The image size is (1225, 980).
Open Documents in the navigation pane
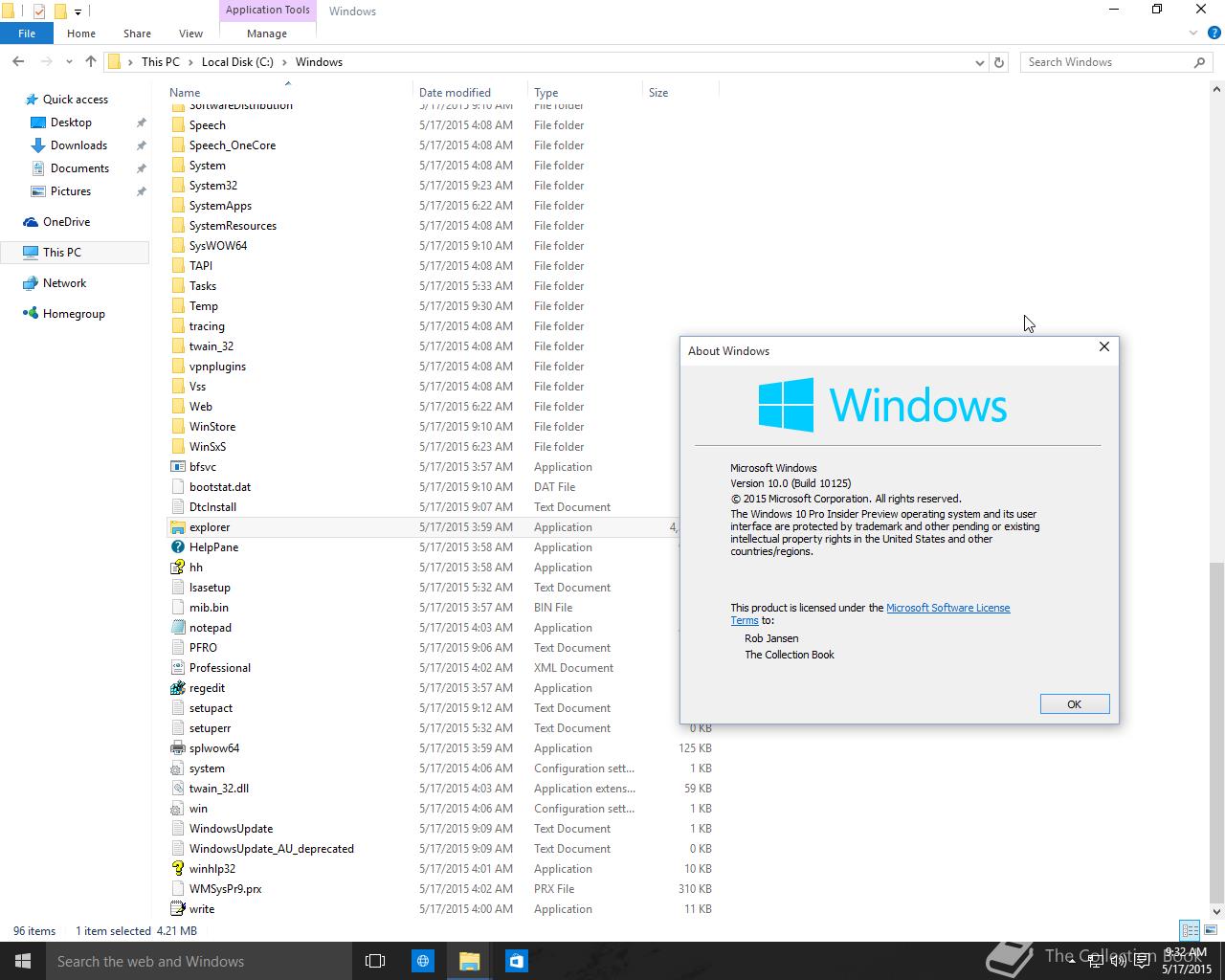coord(79,168)
